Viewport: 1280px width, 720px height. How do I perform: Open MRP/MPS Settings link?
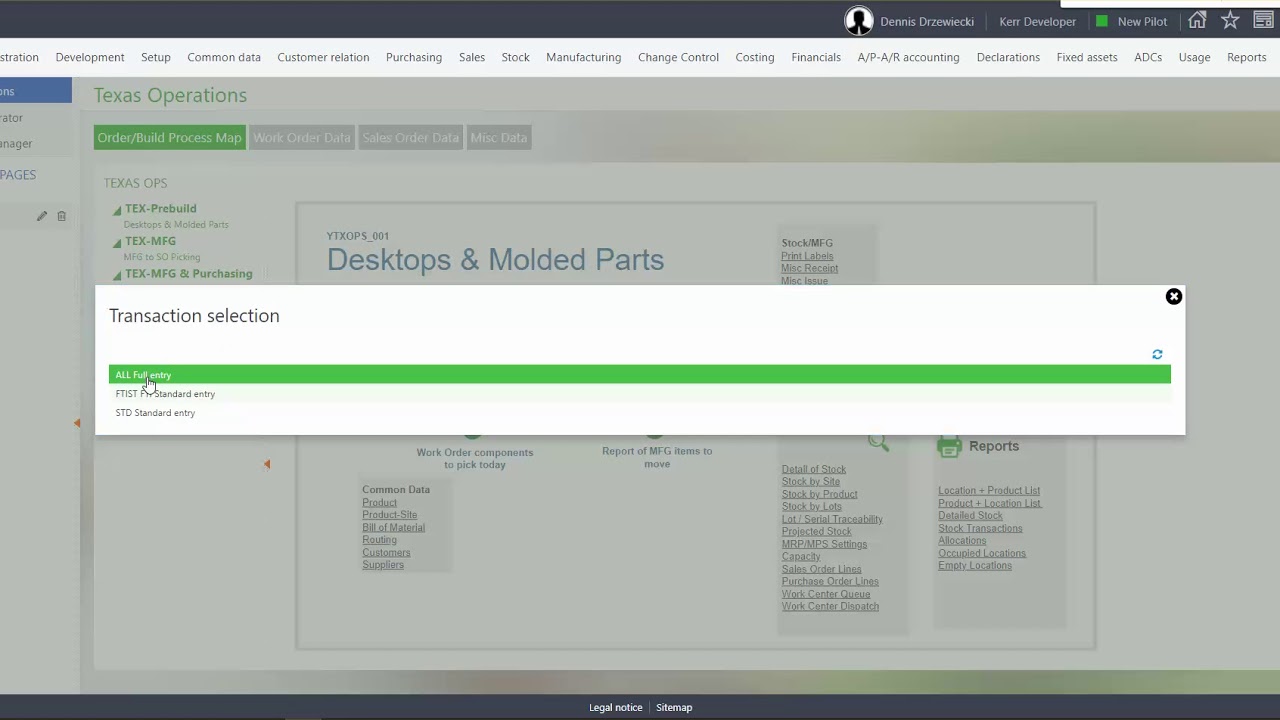tap(824, 544)
